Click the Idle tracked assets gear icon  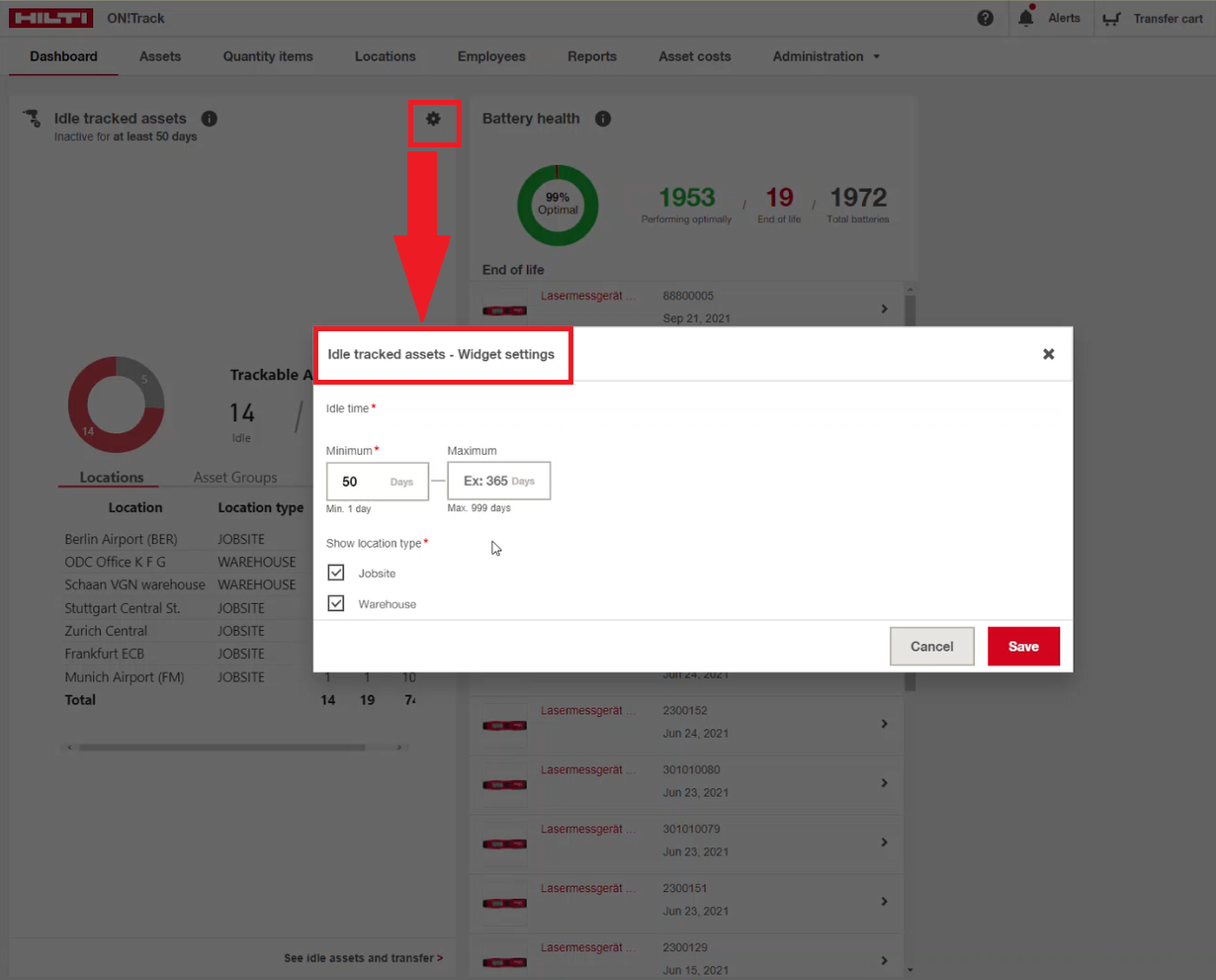click(433, 119)
